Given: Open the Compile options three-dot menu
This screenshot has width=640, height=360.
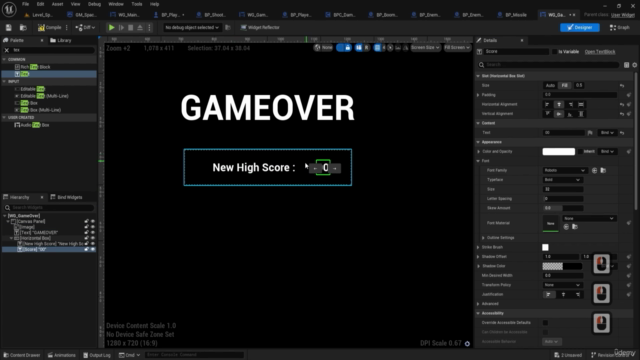Looking at the screenshot, I should [x=67, y=27].
